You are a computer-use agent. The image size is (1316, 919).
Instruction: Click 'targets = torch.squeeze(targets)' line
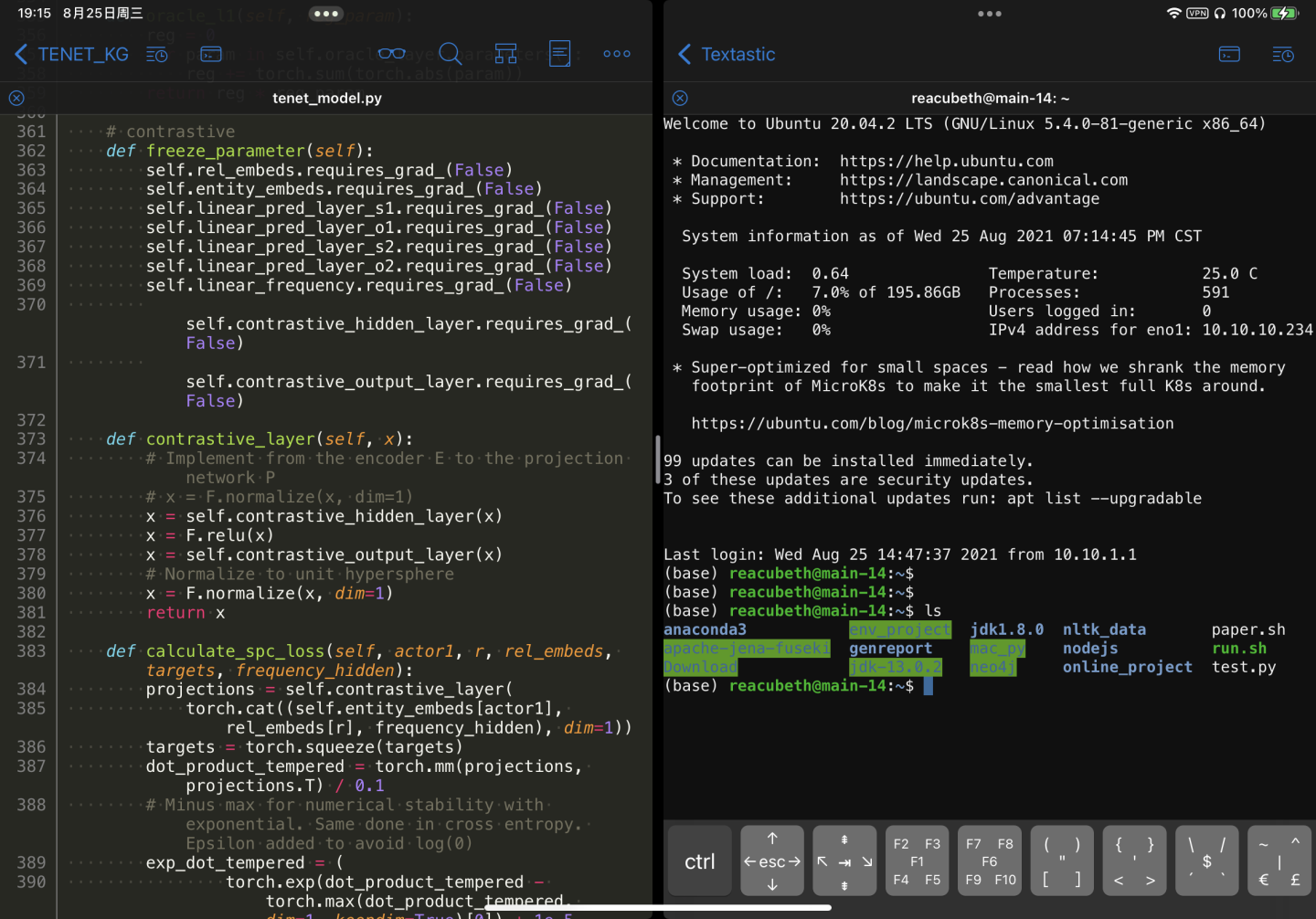(304, 747)
